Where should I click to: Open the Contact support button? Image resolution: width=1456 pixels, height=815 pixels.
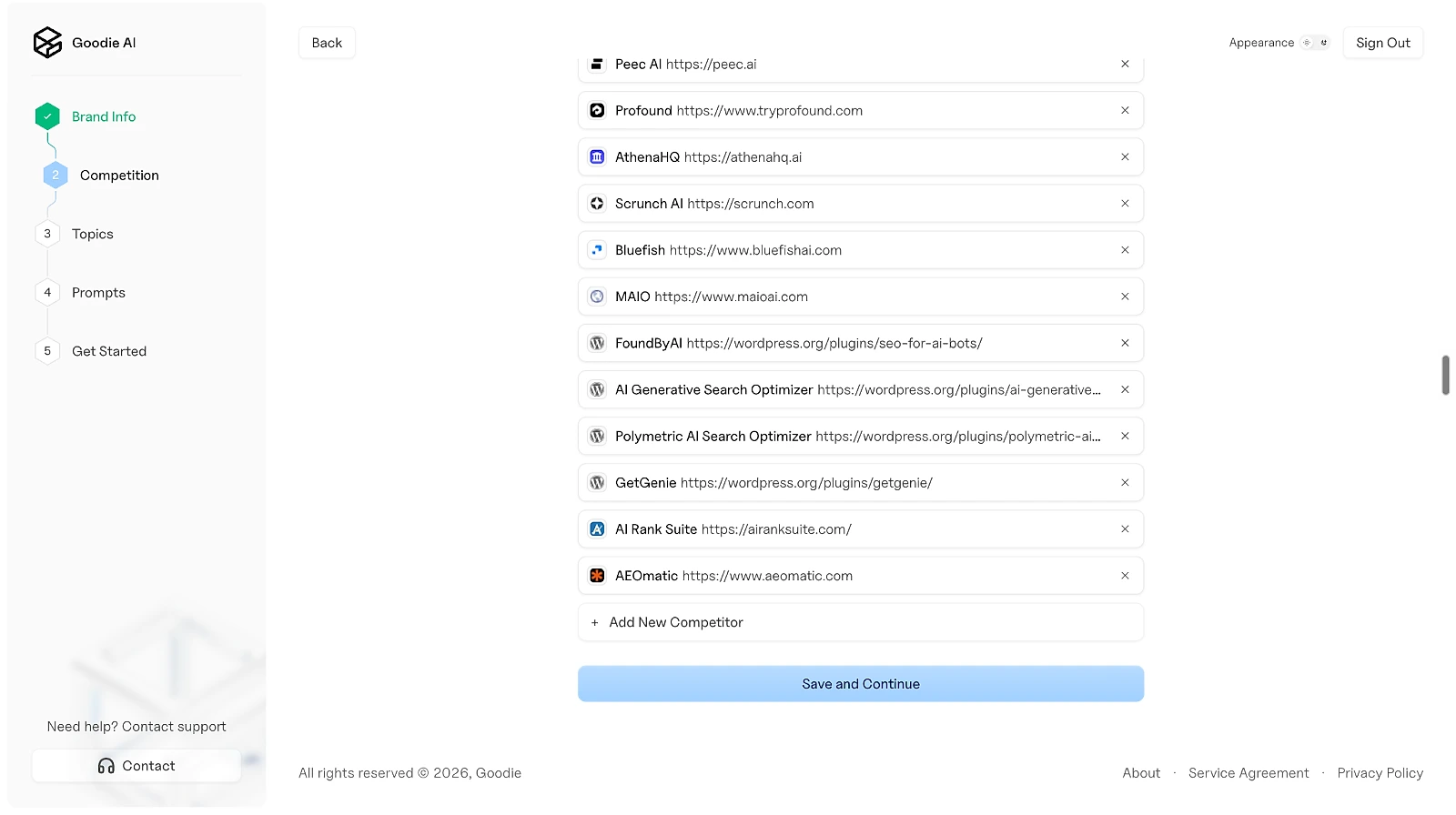(136, 766)
